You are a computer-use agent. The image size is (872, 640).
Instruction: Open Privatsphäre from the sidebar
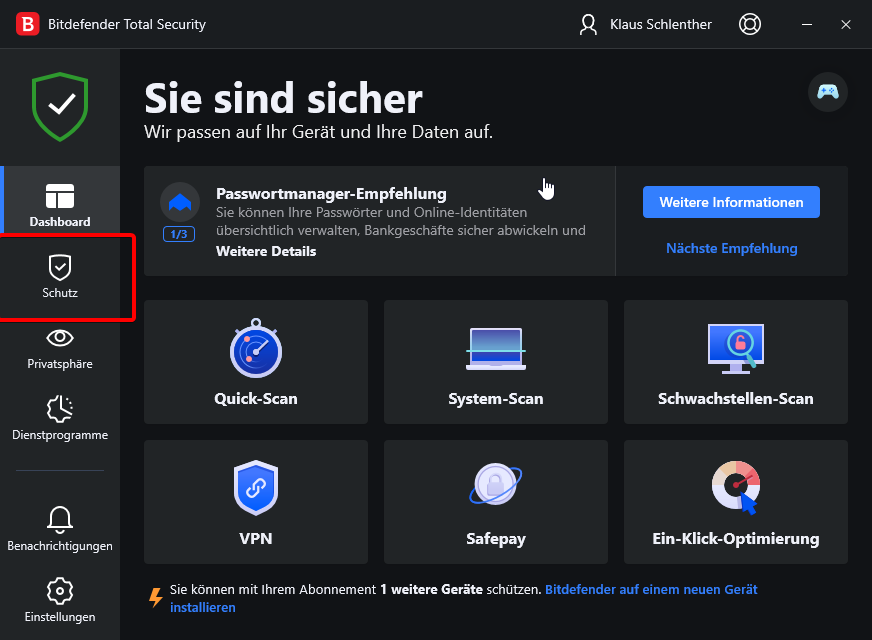click(60, 348)
